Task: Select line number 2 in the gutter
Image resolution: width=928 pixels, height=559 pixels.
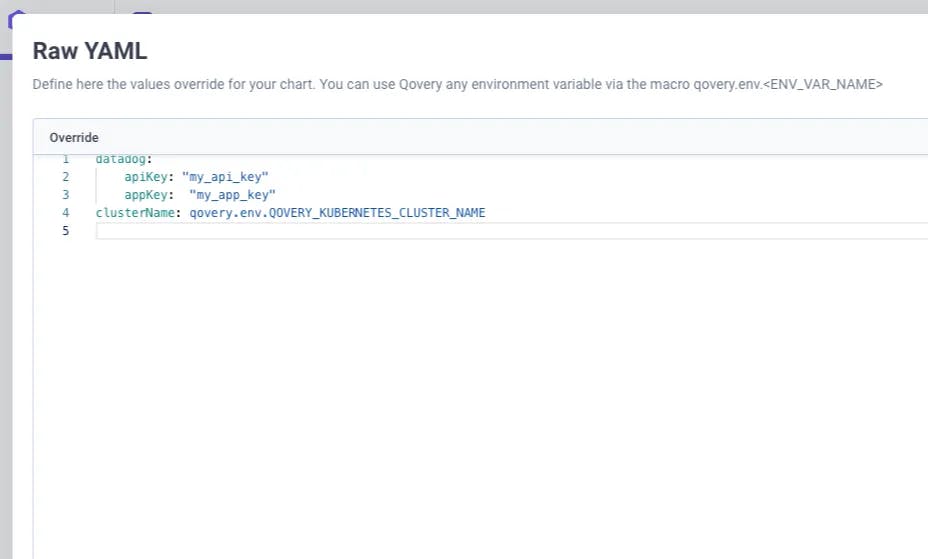Action: click(x=66, y=176)
